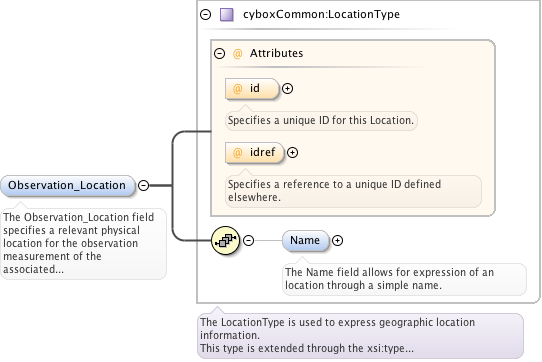Click the Observation_Location description annotation
Image resolution: width=542 pixels, height=362 pixels.
[83, 243]
